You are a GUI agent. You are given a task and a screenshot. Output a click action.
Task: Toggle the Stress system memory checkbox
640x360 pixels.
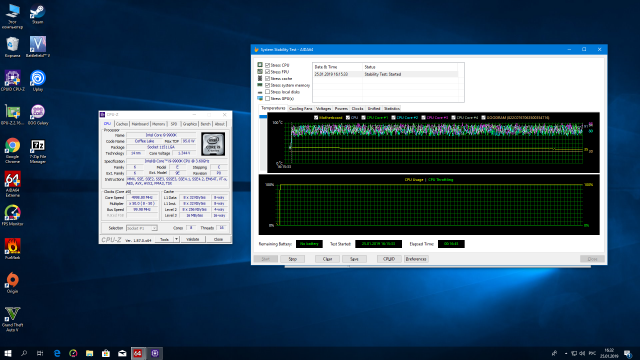click(x=268, y=85)
